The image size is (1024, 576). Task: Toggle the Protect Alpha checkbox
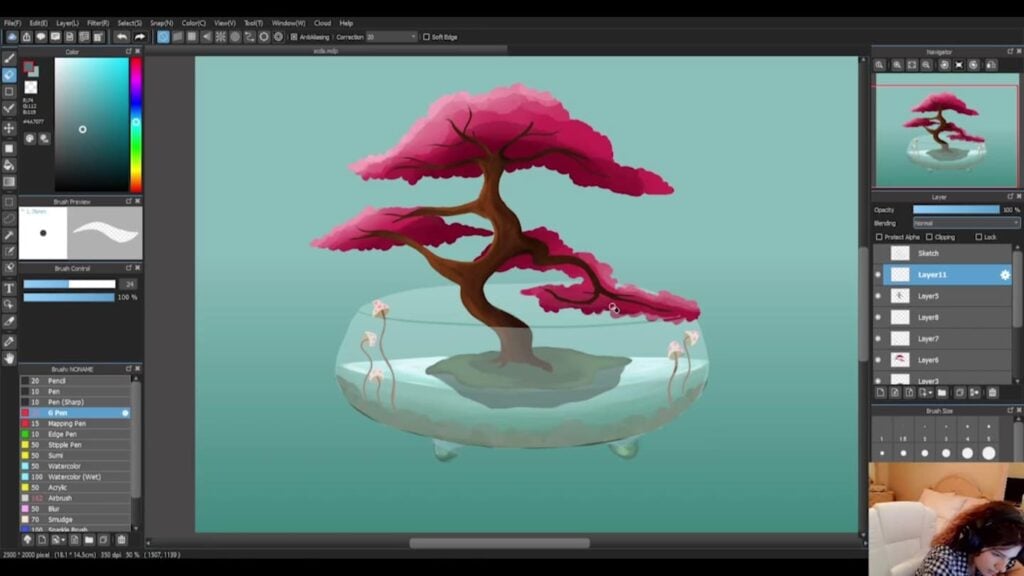879,237
